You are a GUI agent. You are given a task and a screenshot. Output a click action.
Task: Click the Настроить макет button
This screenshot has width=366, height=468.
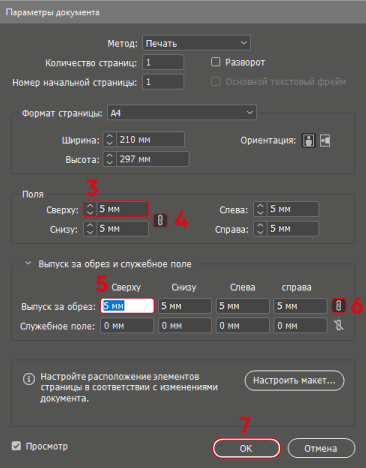pyautogui.click(x=294, y=380)
